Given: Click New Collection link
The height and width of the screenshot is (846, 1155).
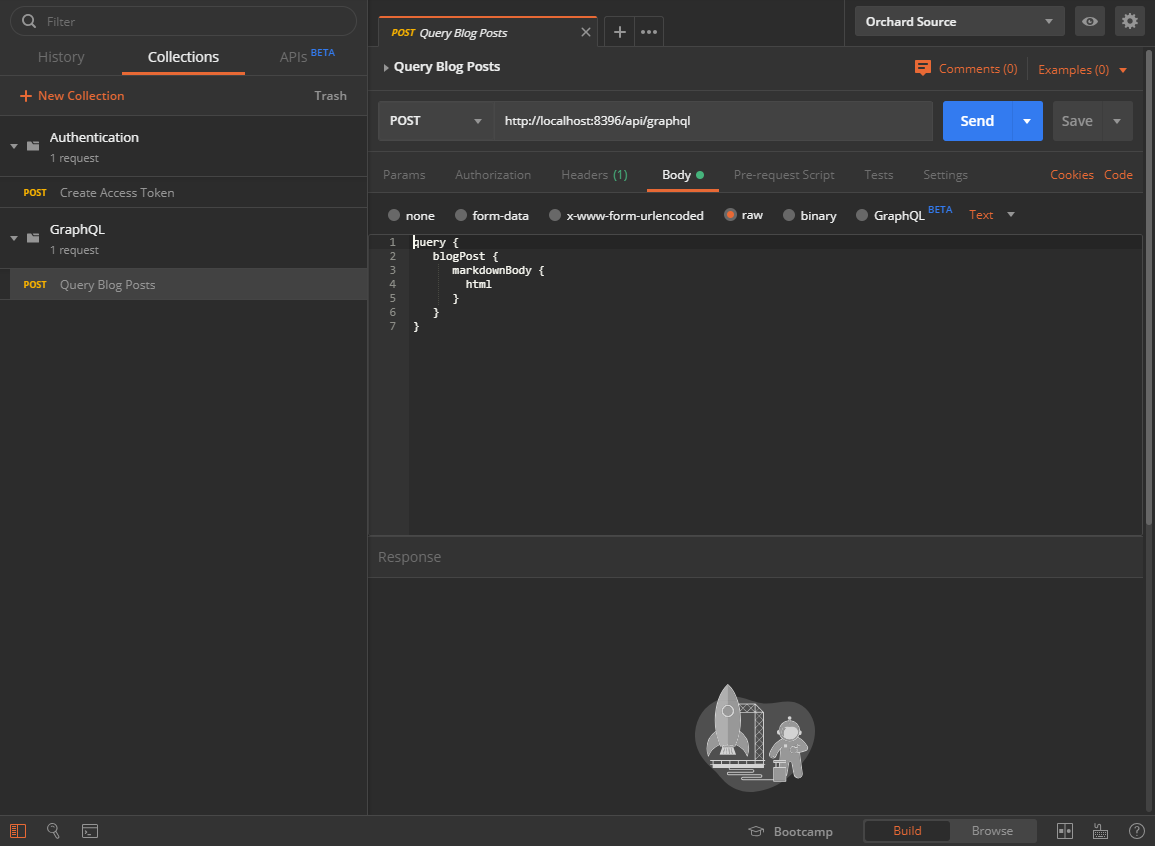Looking at the screenshot, I should pyautogui.click(x=81, y=96).
